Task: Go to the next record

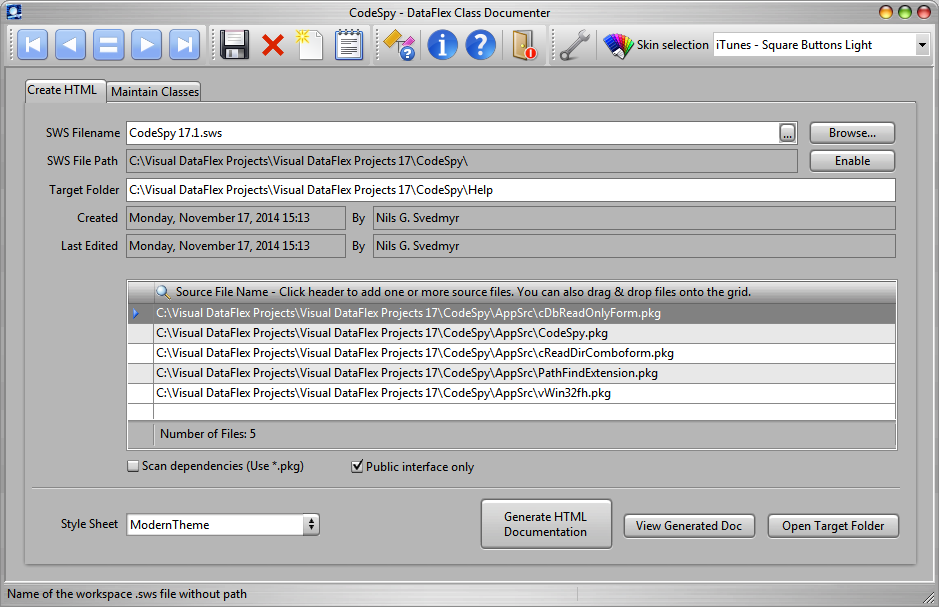Action: pyautogui.click(x=147, y=45)
